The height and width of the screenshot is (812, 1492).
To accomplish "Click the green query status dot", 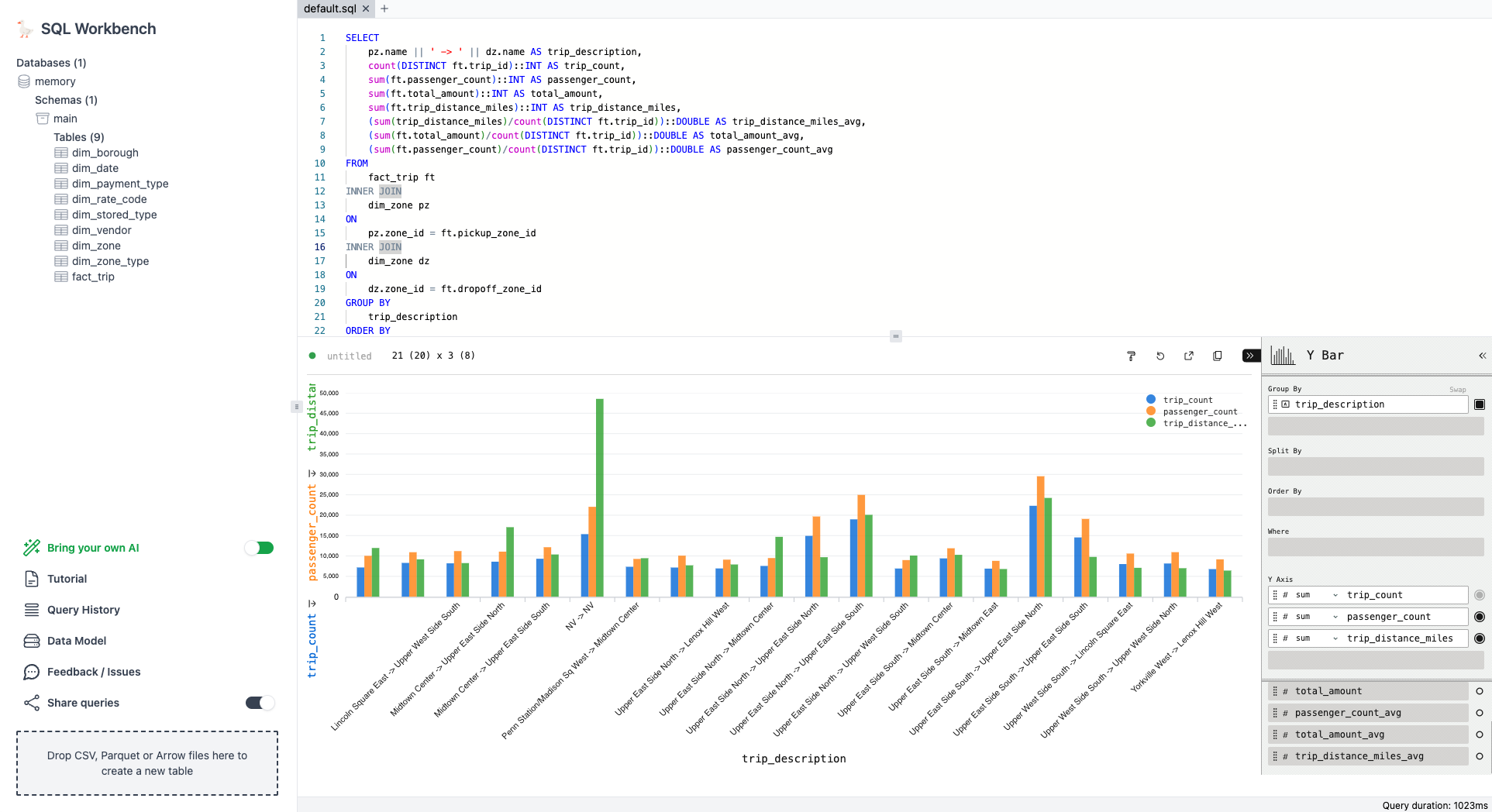I will tap(312, 356).
